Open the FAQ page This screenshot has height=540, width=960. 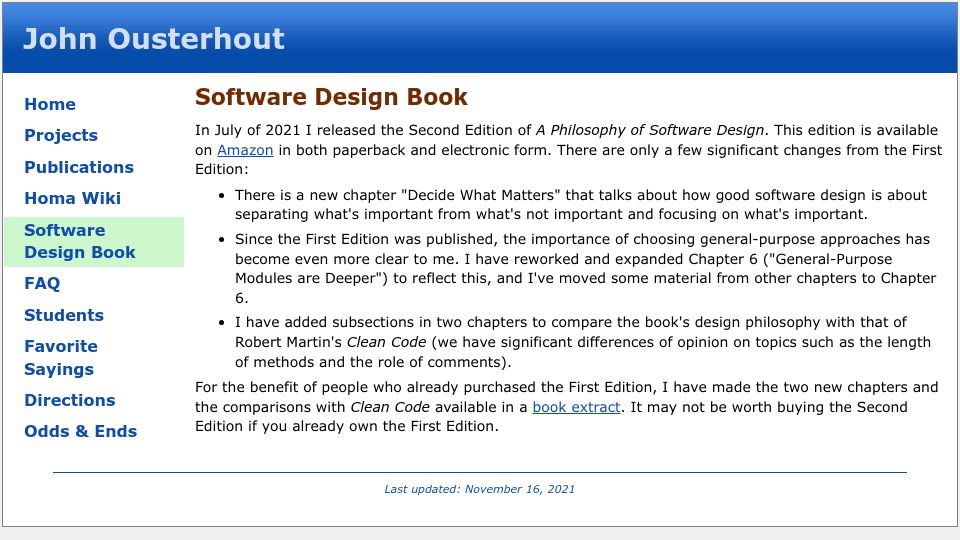point(42,283)
